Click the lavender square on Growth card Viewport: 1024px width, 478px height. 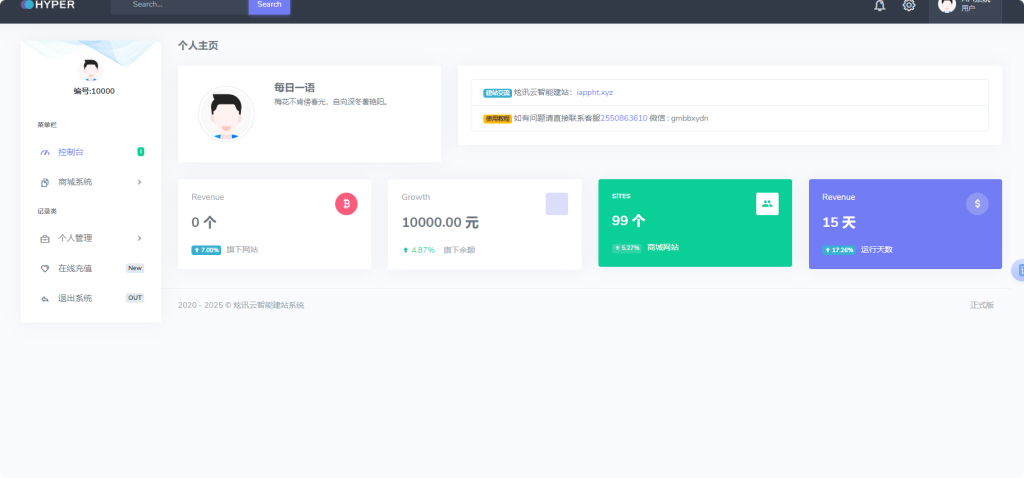[556, 204]
